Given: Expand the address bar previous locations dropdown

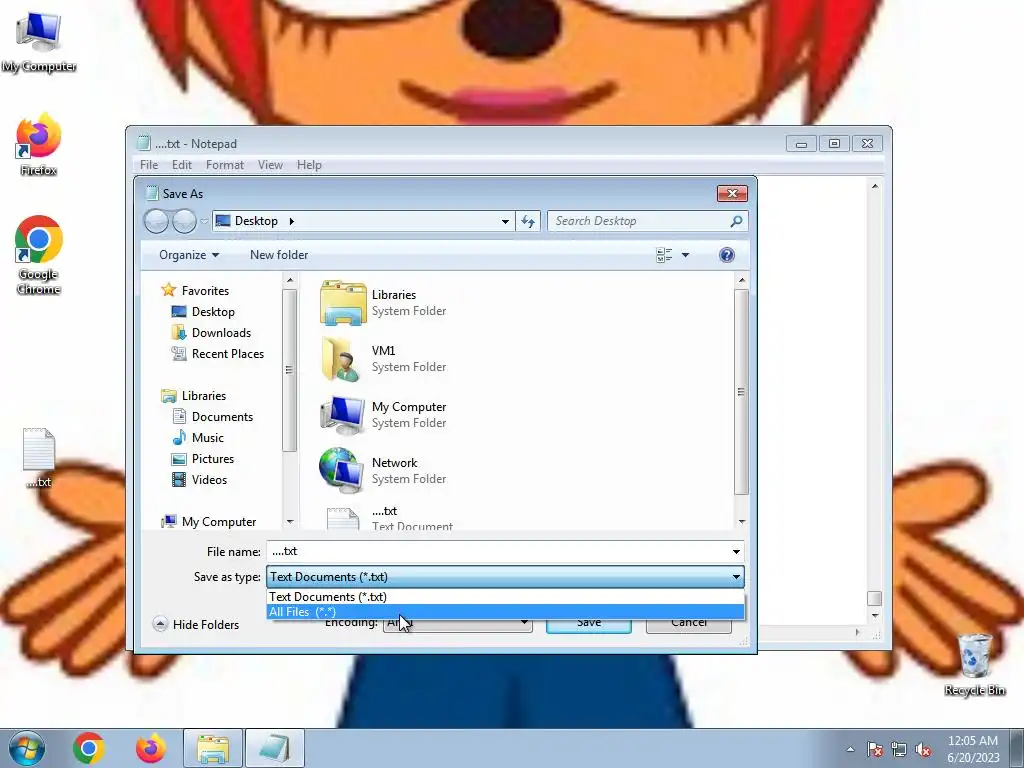Looking at the screenshot, I should tap(505, 221).
